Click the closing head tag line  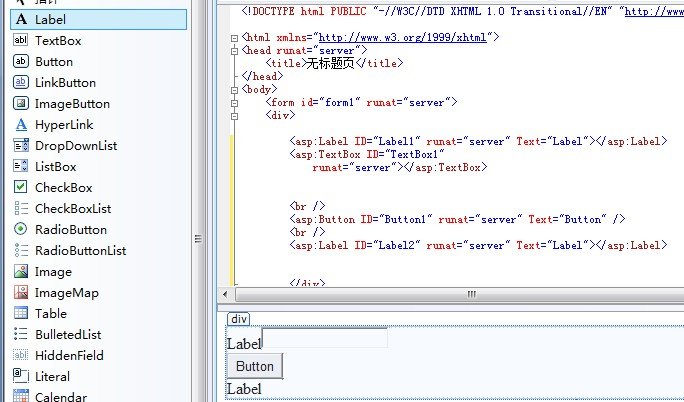(262, 76)
